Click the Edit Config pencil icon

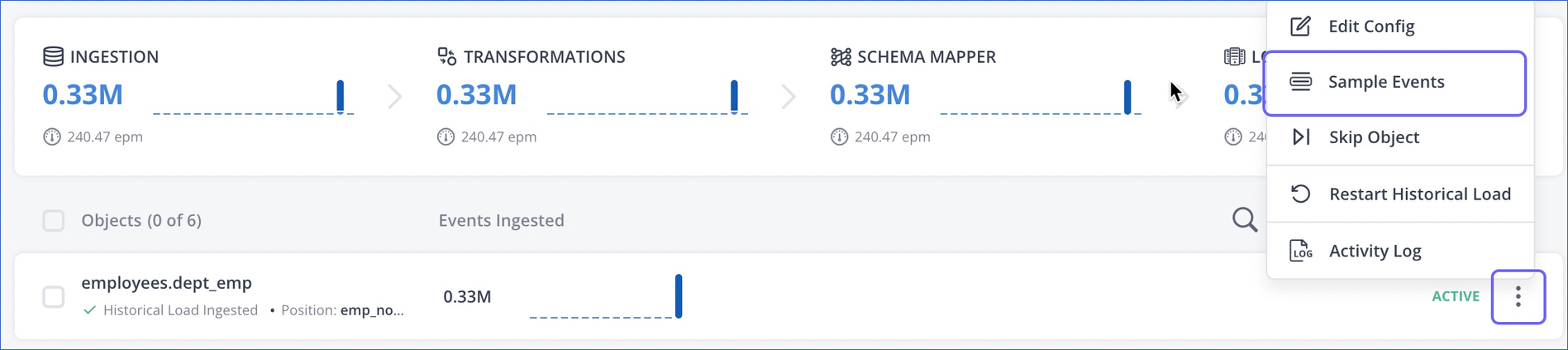[x=1300, y=26]
